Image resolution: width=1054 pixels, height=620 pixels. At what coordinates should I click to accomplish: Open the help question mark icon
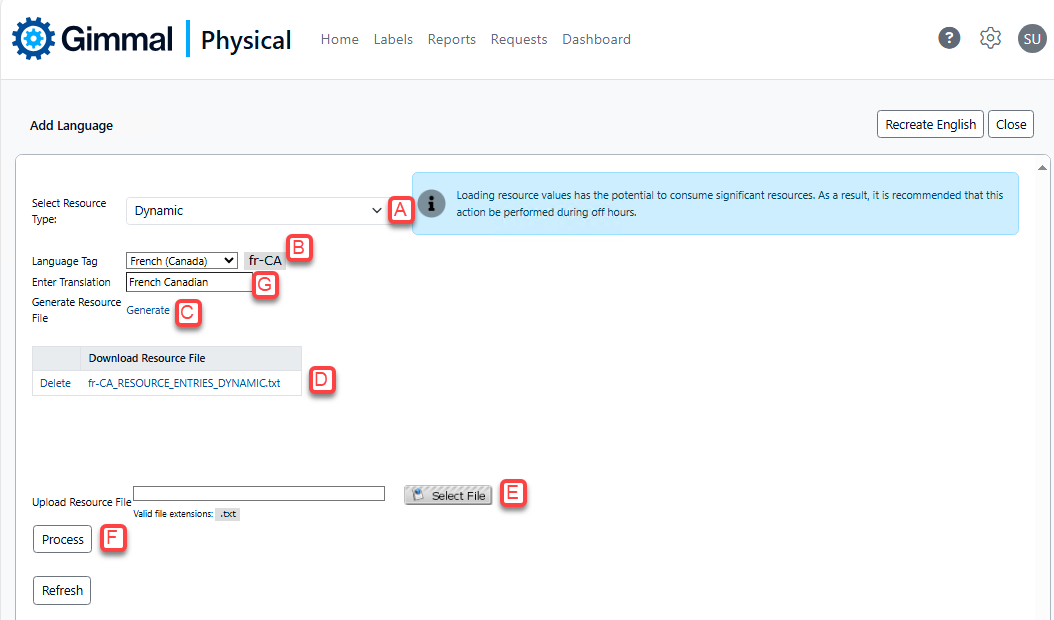[x=949, y=38]
